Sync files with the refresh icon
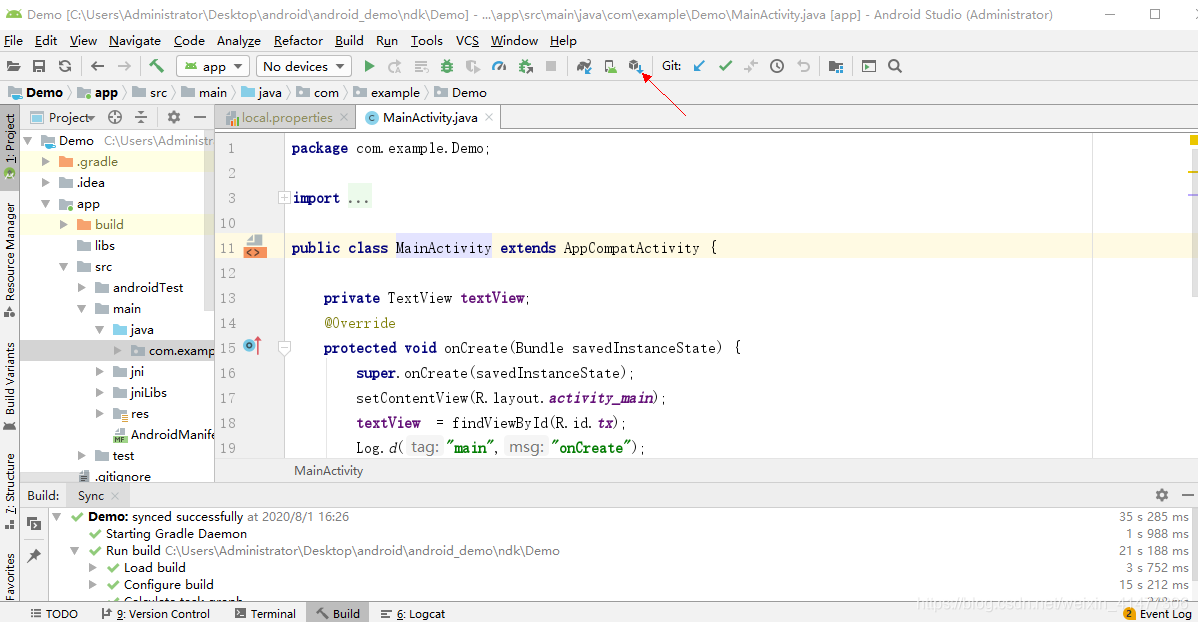The height and width of the screenshot is (622, 1198). [x=65, y=66]
